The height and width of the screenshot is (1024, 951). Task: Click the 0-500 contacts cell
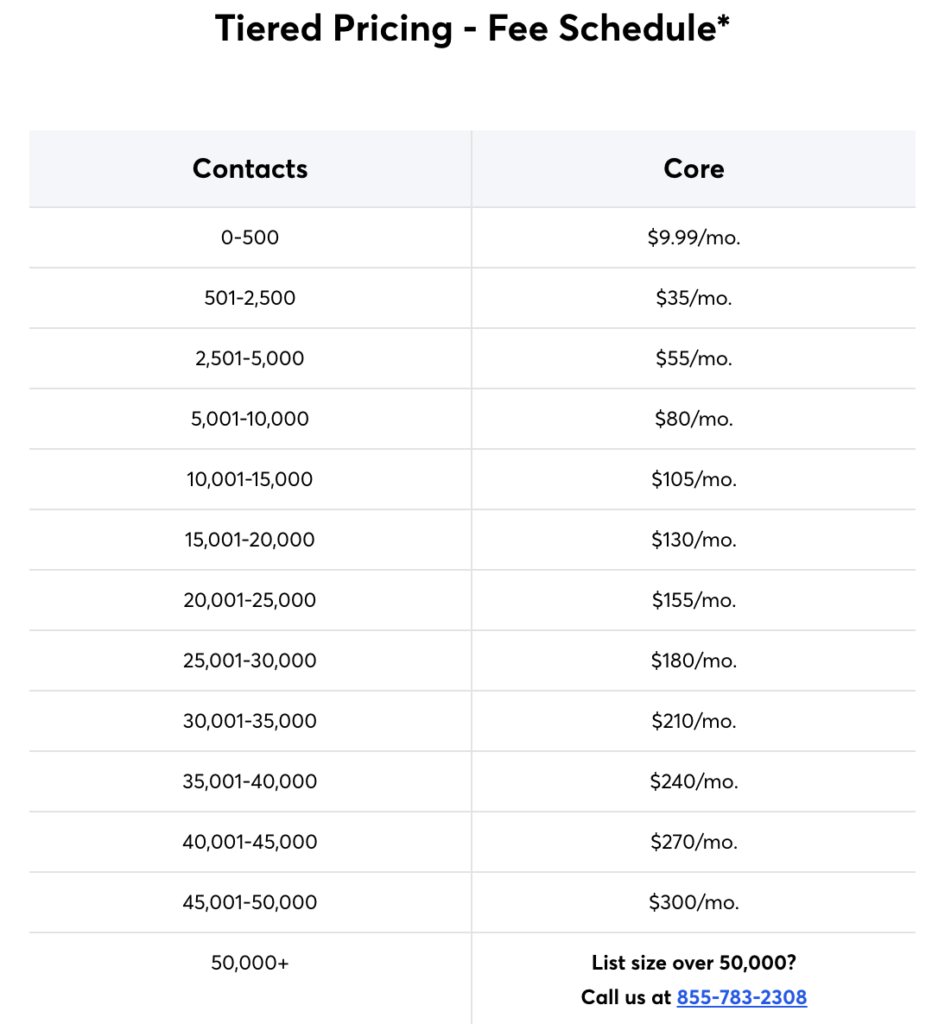[250, 238]
